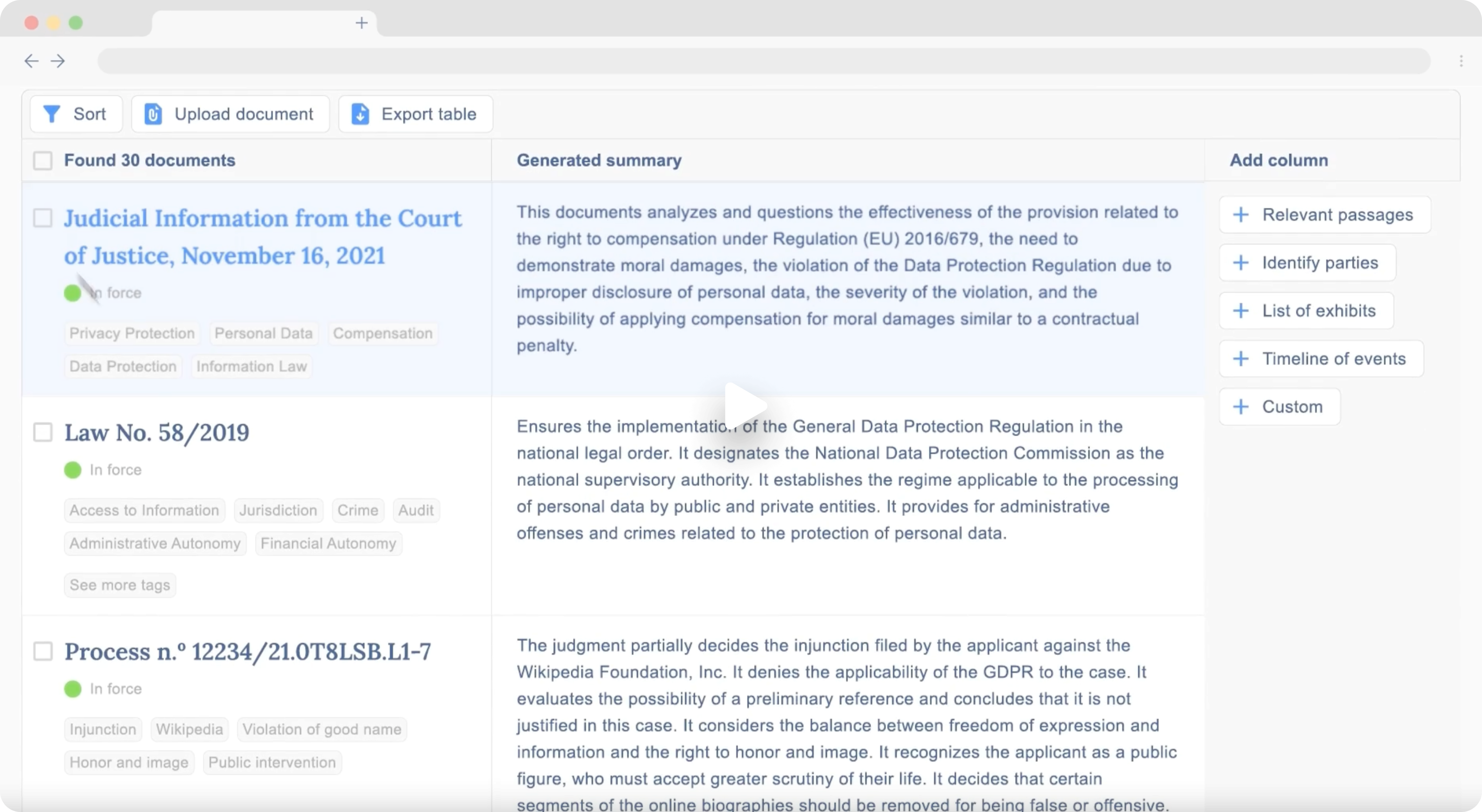Open Judicial Information from the Court of Justice document
1482x812 pixels.
point(263,237)
